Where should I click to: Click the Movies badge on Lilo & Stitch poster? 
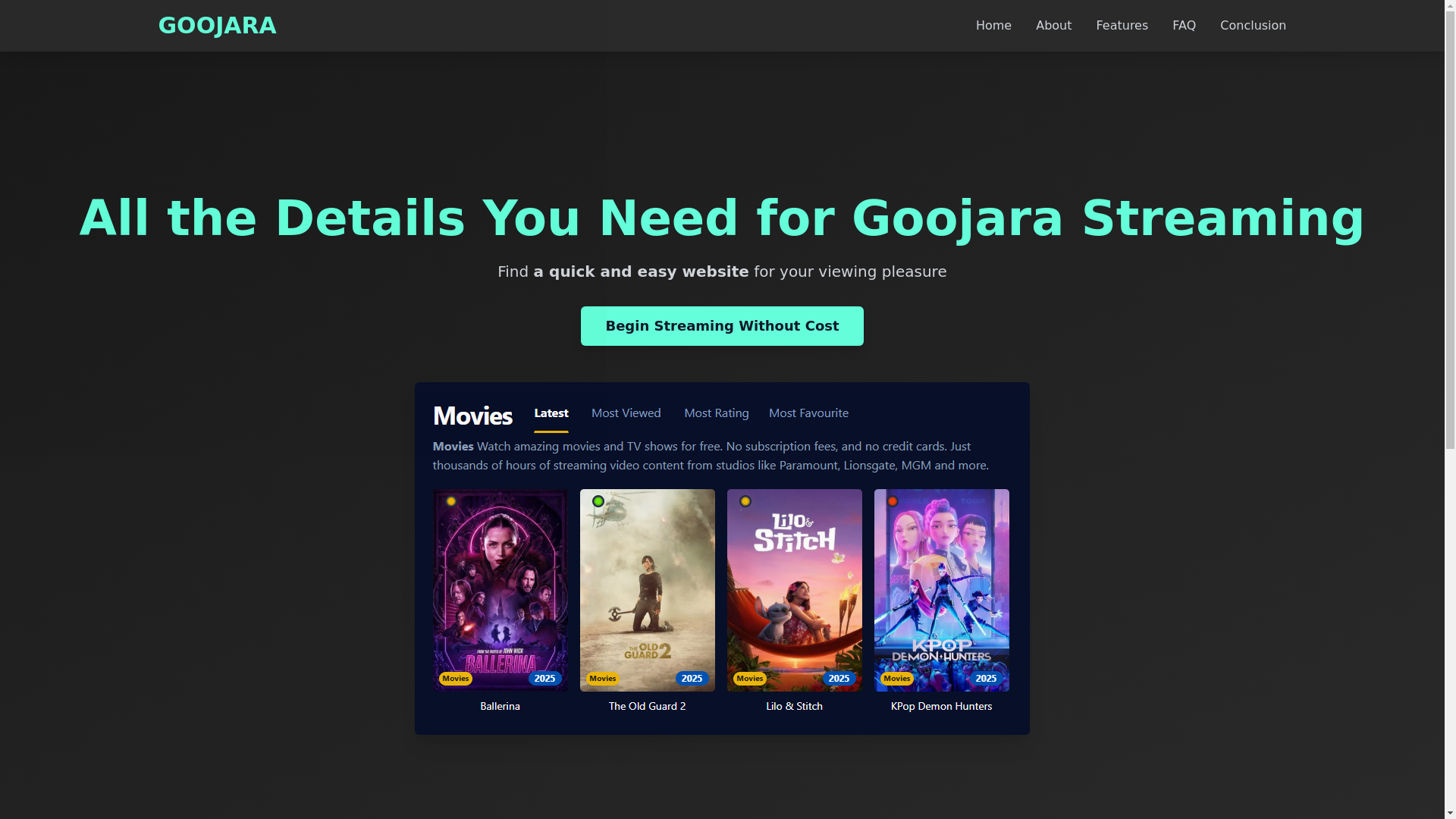click(x=750, y=679)
